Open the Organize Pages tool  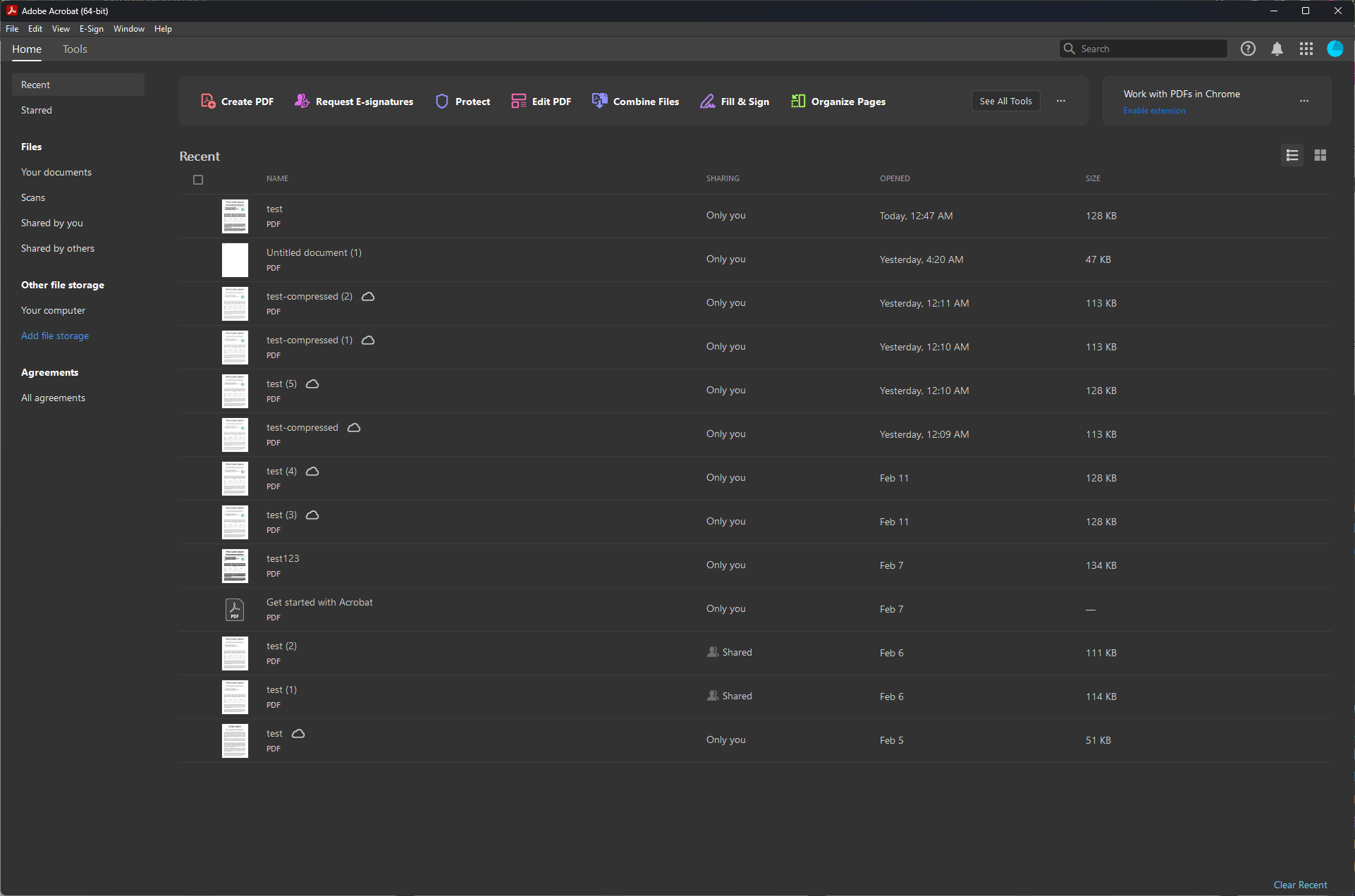[838, 102]
